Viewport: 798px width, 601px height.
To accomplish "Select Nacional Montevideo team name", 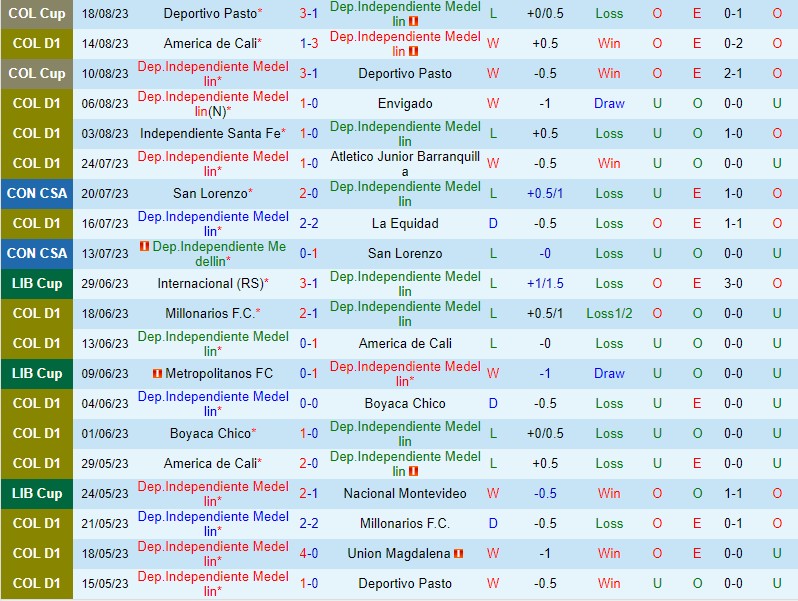I will (405, 494).
